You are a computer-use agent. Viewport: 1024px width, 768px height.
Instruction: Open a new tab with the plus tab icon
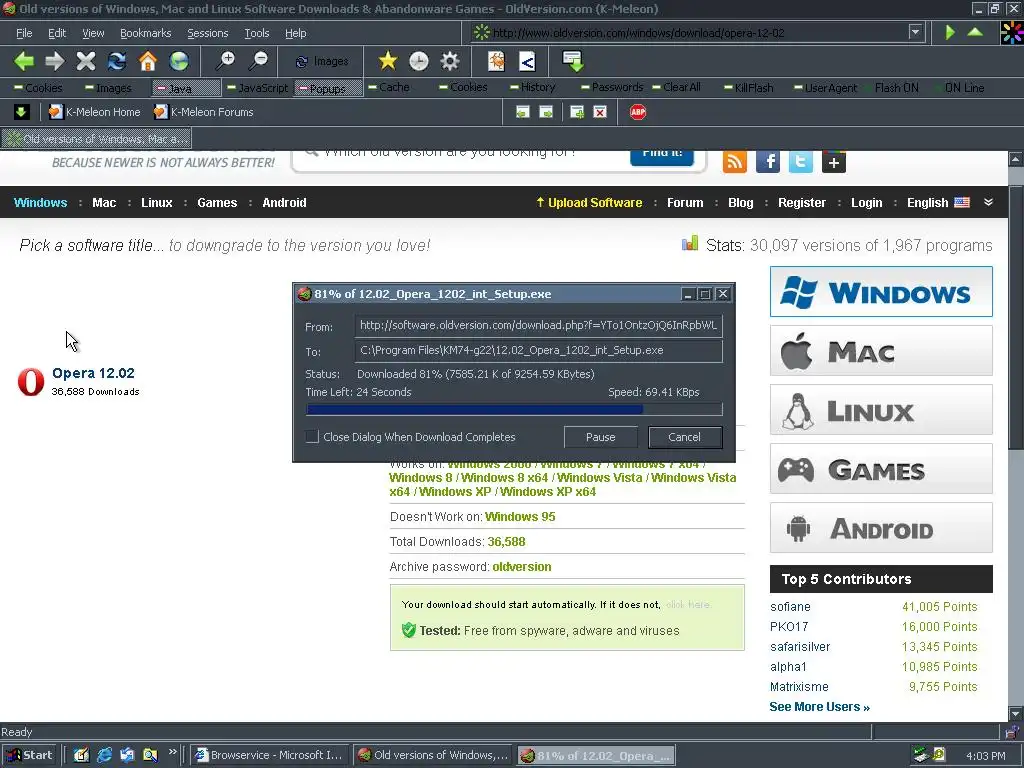tap(577, 112)
